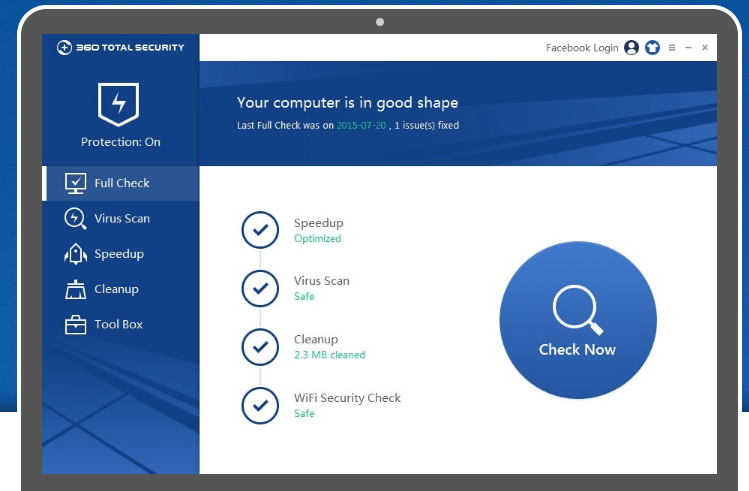The image size is (749, 491).
Task: Open the main menu hamburger icon
Action: (x=672, y=47)
